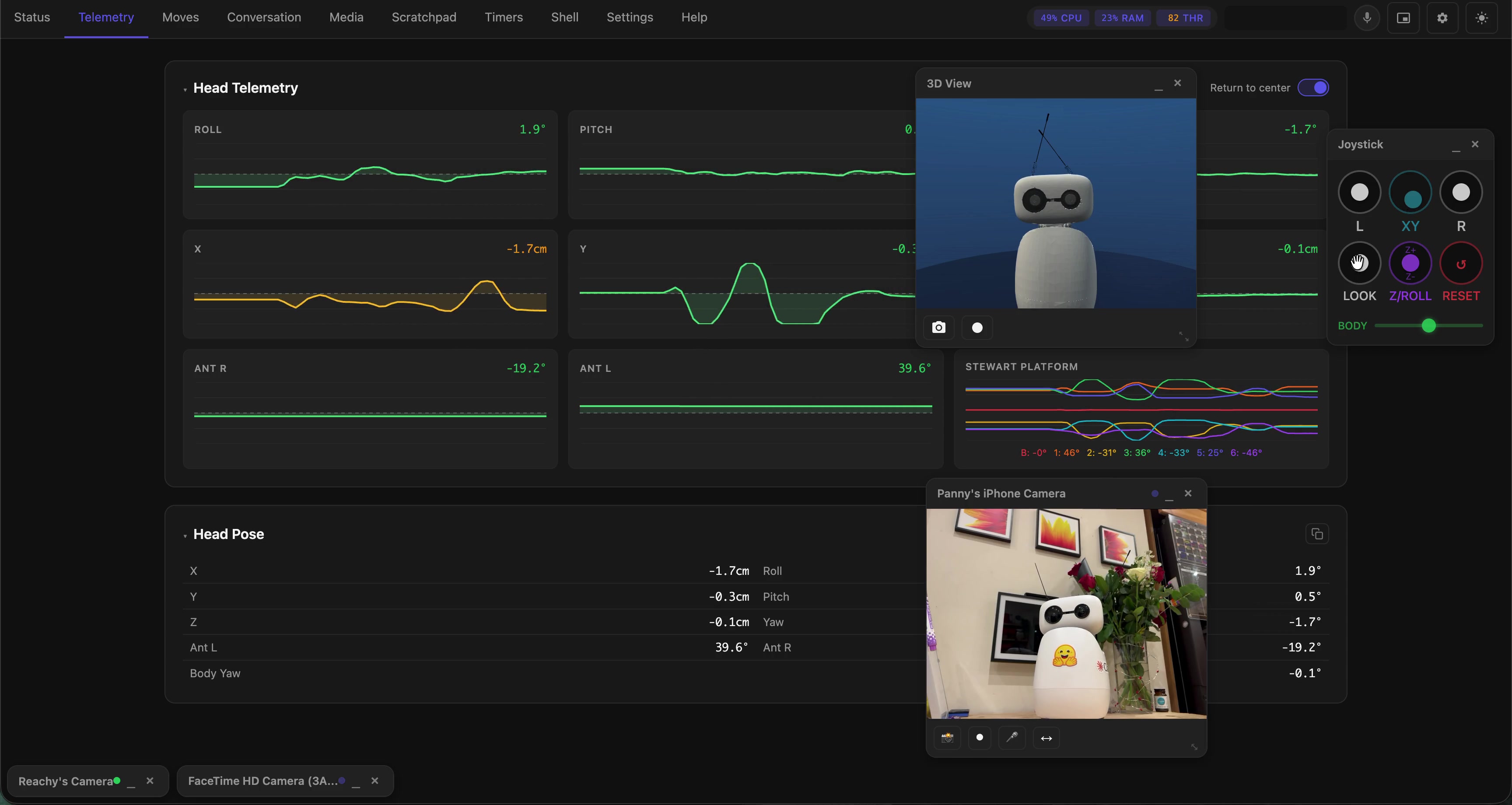Click the 3D robot model view
This screenshot has height=805, width=1512.
1055,203
